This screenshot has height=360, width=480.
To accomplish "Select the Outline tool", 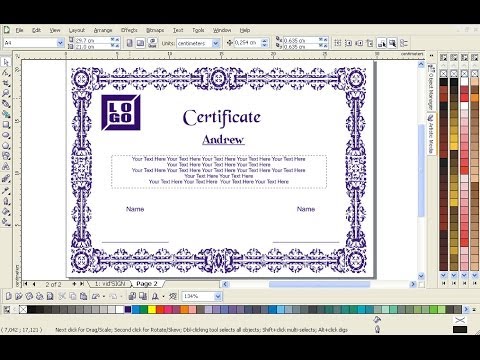I will pyautogui.click(x=6, y=201).
